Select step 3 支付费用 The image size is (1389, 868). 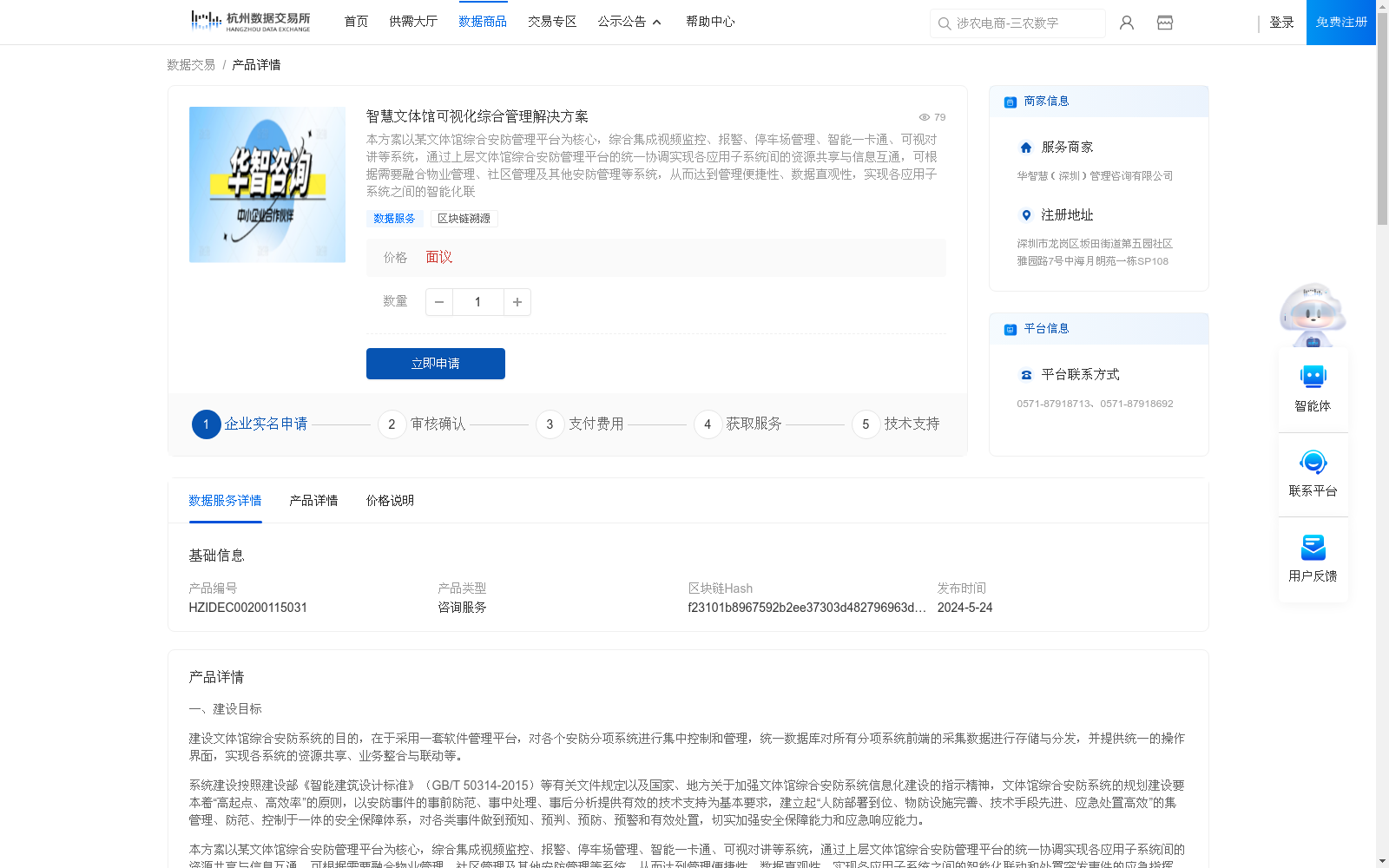pos(580,424)
